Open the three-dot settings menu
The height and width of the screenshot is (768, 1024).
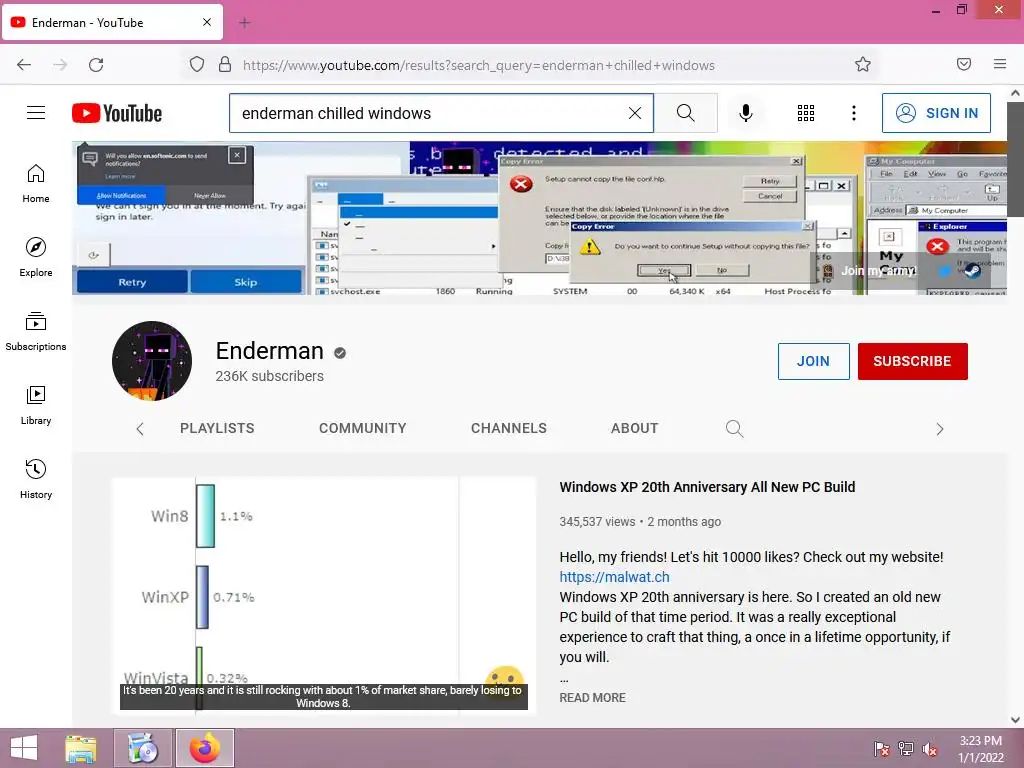[x=854, y=113]
